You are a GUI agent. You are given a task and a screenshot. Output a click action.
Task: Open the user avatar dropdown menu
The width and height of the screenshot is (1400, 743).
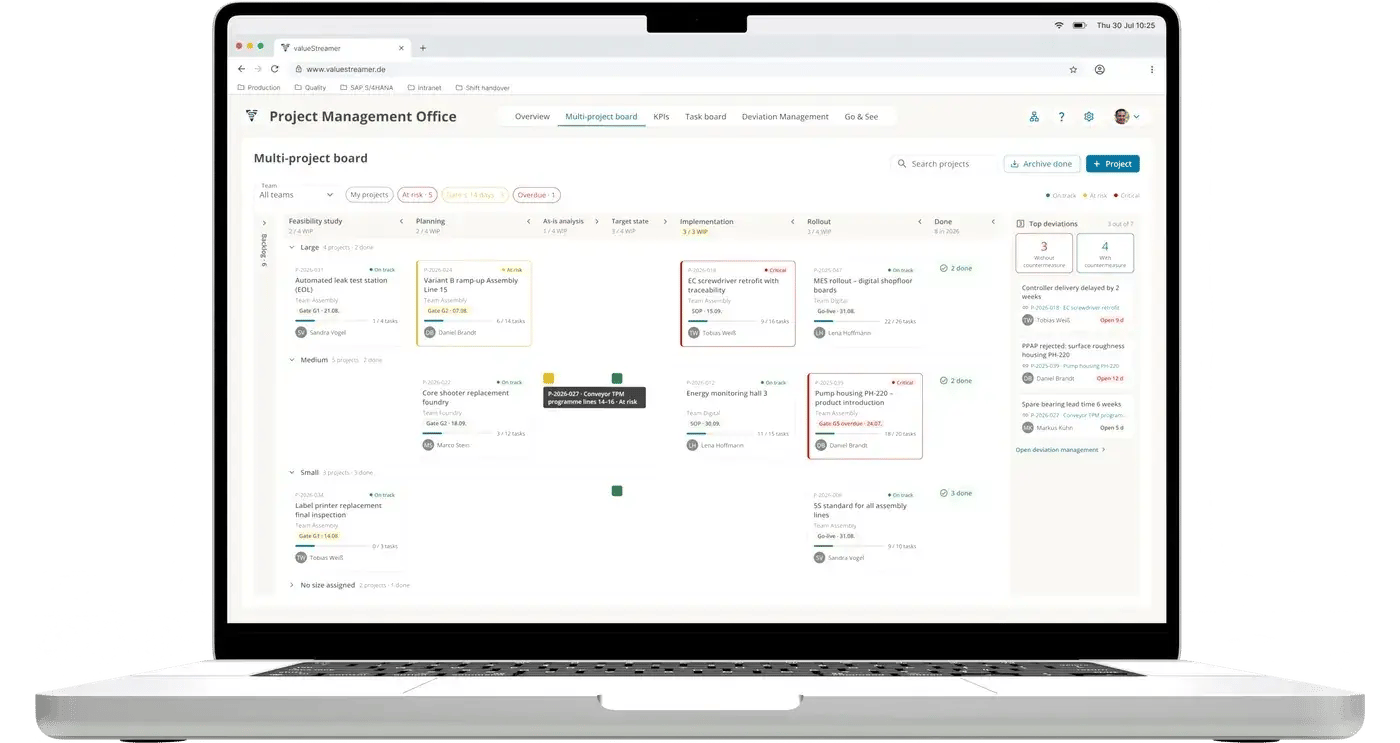pyautogui.click(x=1127, y=117)
